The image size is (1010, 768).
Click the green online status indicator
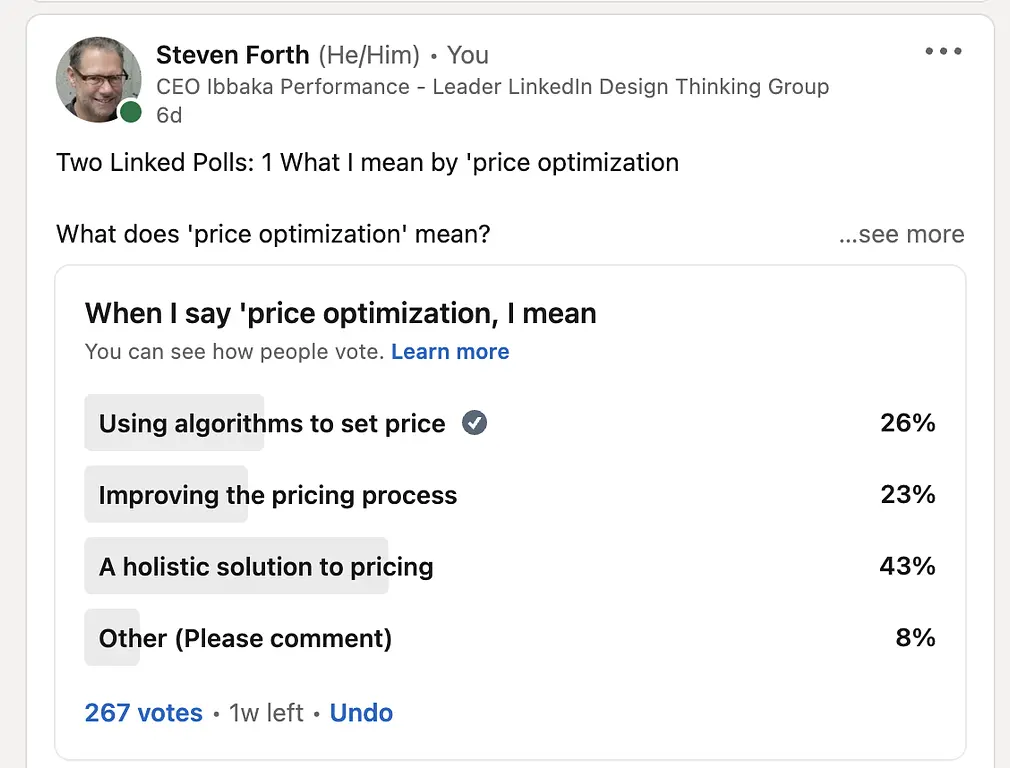coord(131,111)
